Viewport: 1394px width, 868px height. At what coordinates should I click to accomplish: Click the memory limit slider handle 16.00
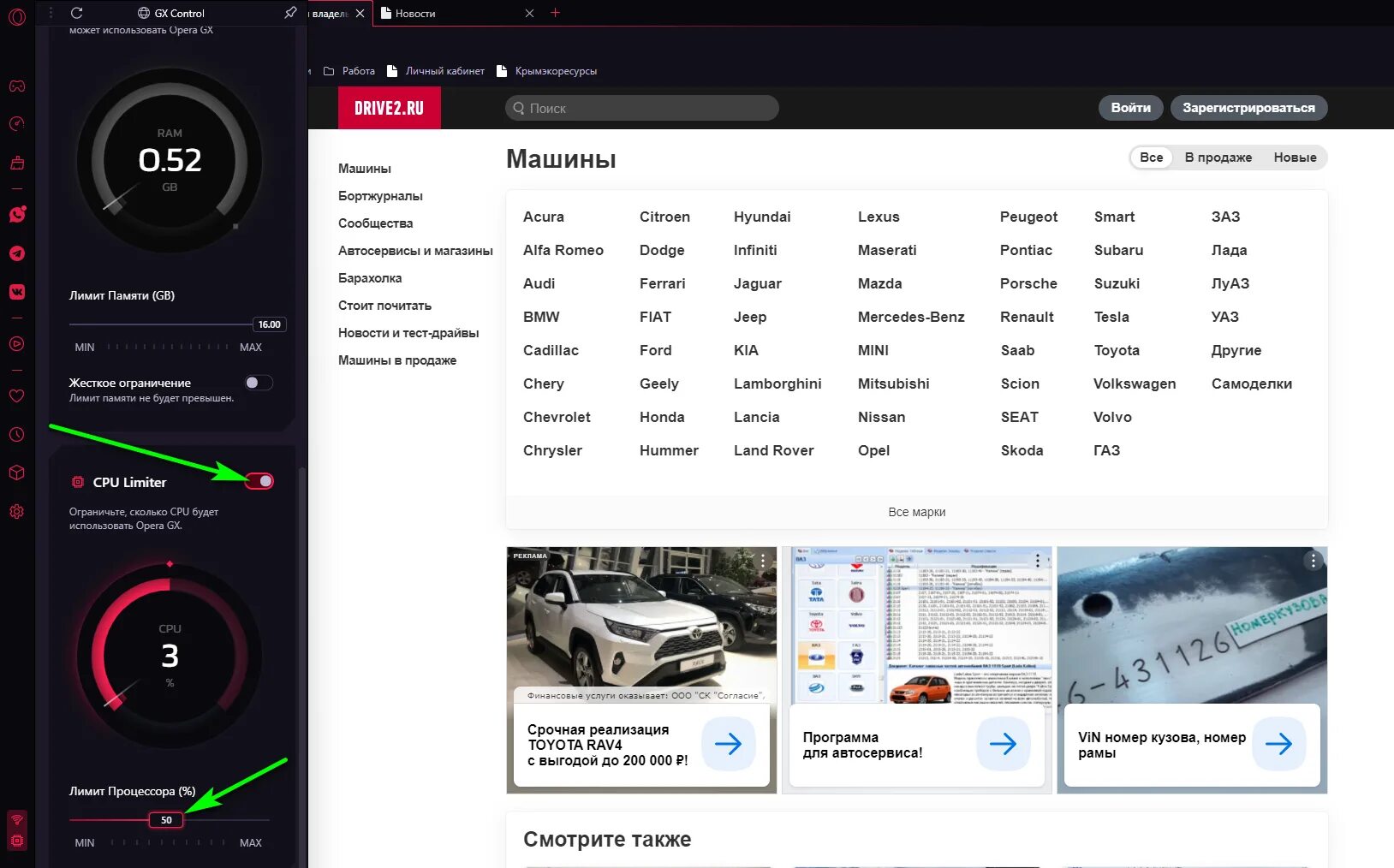coord(269,324)
